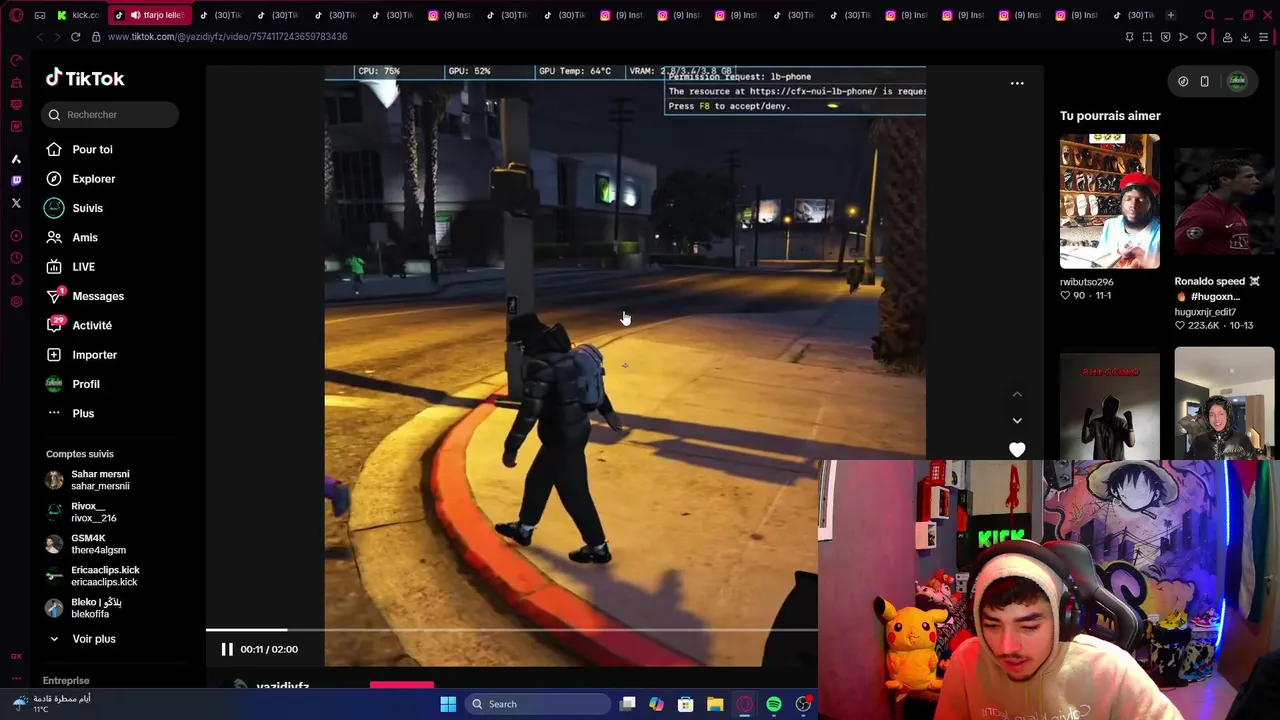The height and width of the screenshot is (720, 1280).
Task: Open the video three-dots options menu
Action: pos(1017,84)
